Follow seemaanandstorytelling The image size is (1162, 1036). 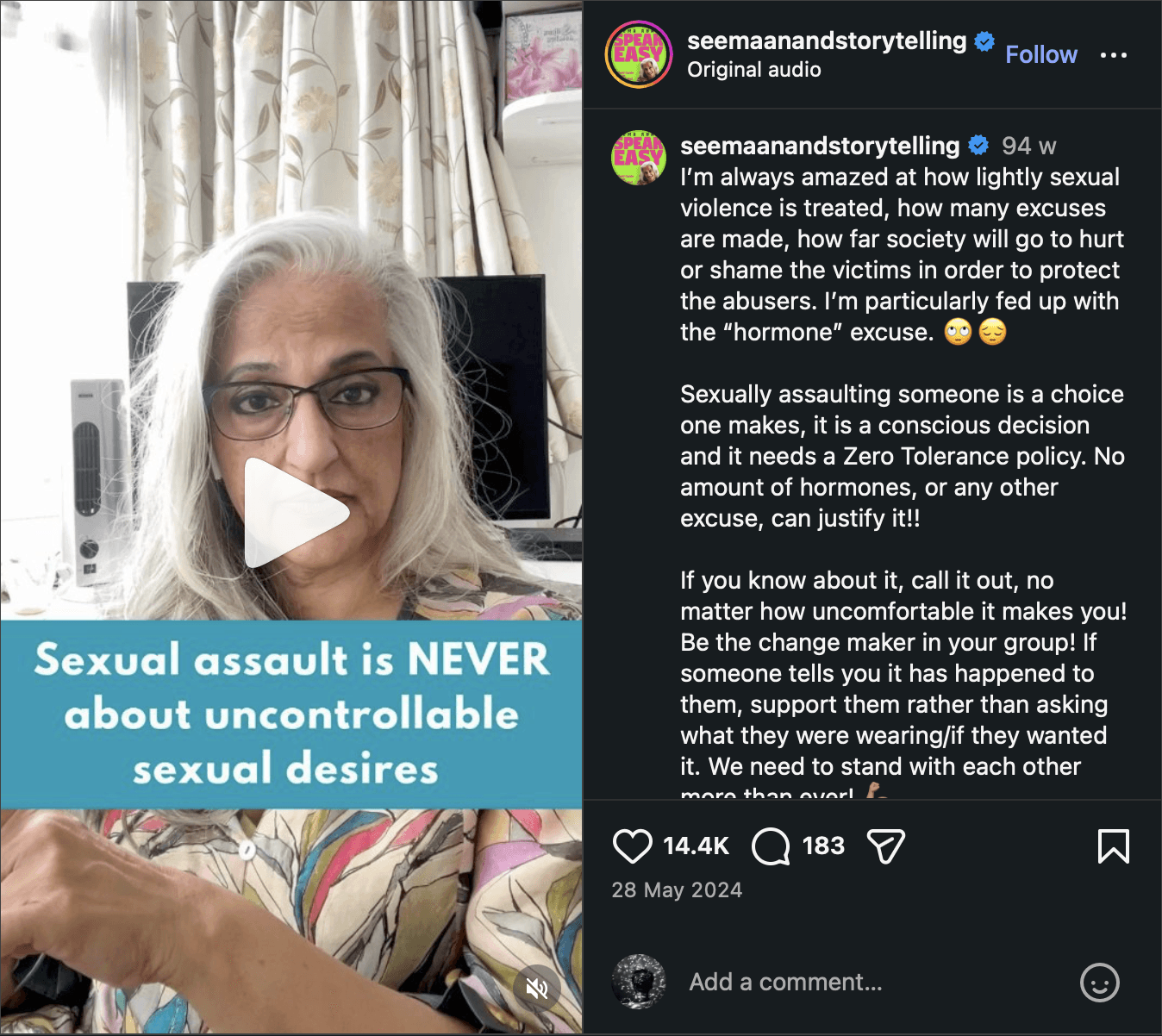(x=1041, y=55)
